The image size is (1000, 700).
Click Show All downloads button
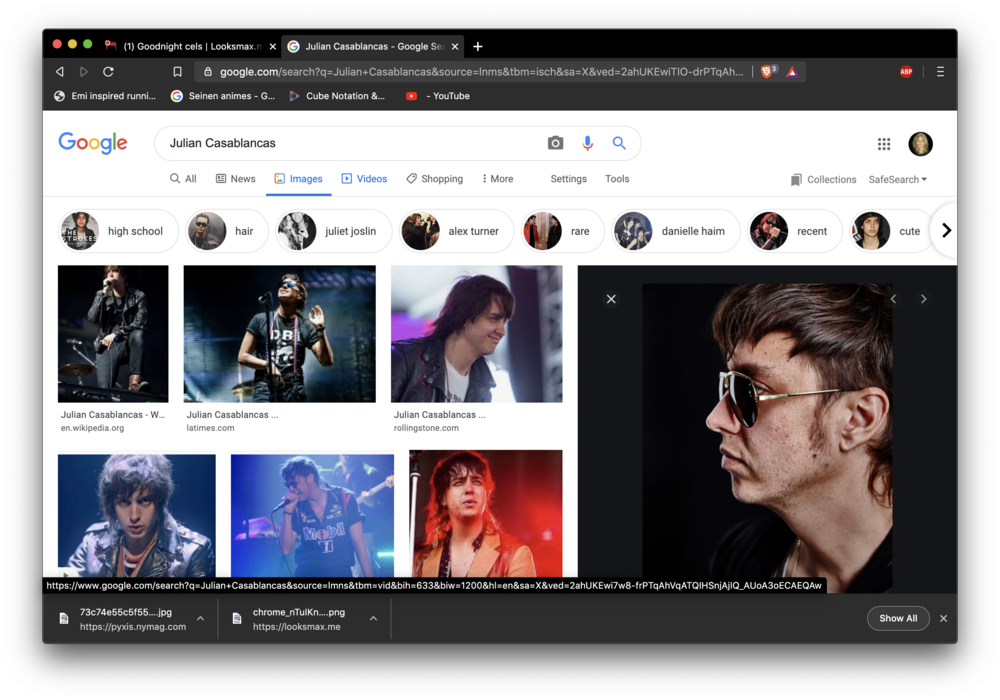[x=898, y=618]
